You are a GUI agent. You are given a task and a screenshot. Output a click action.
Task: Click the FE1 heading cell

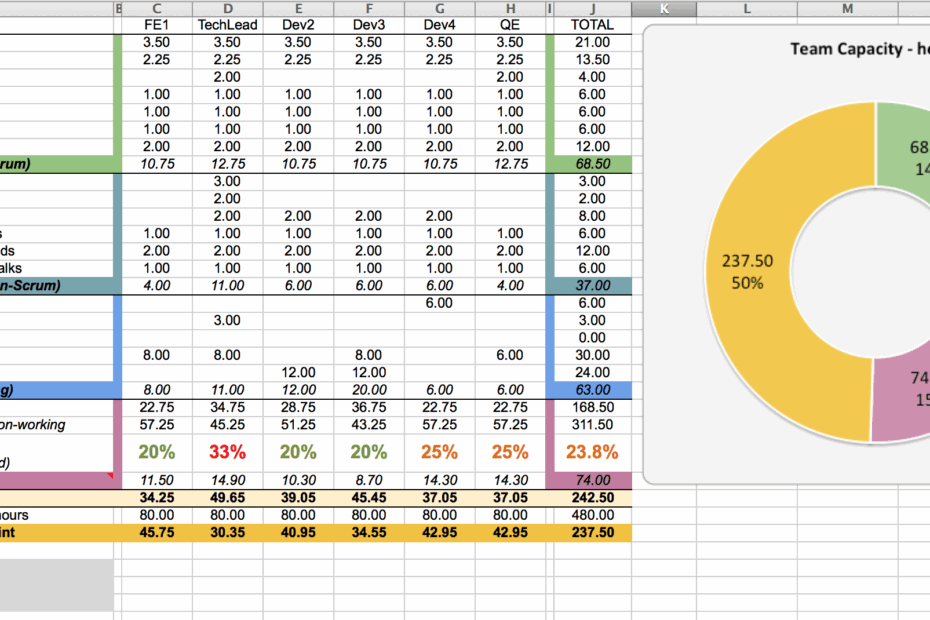point(157,25)
